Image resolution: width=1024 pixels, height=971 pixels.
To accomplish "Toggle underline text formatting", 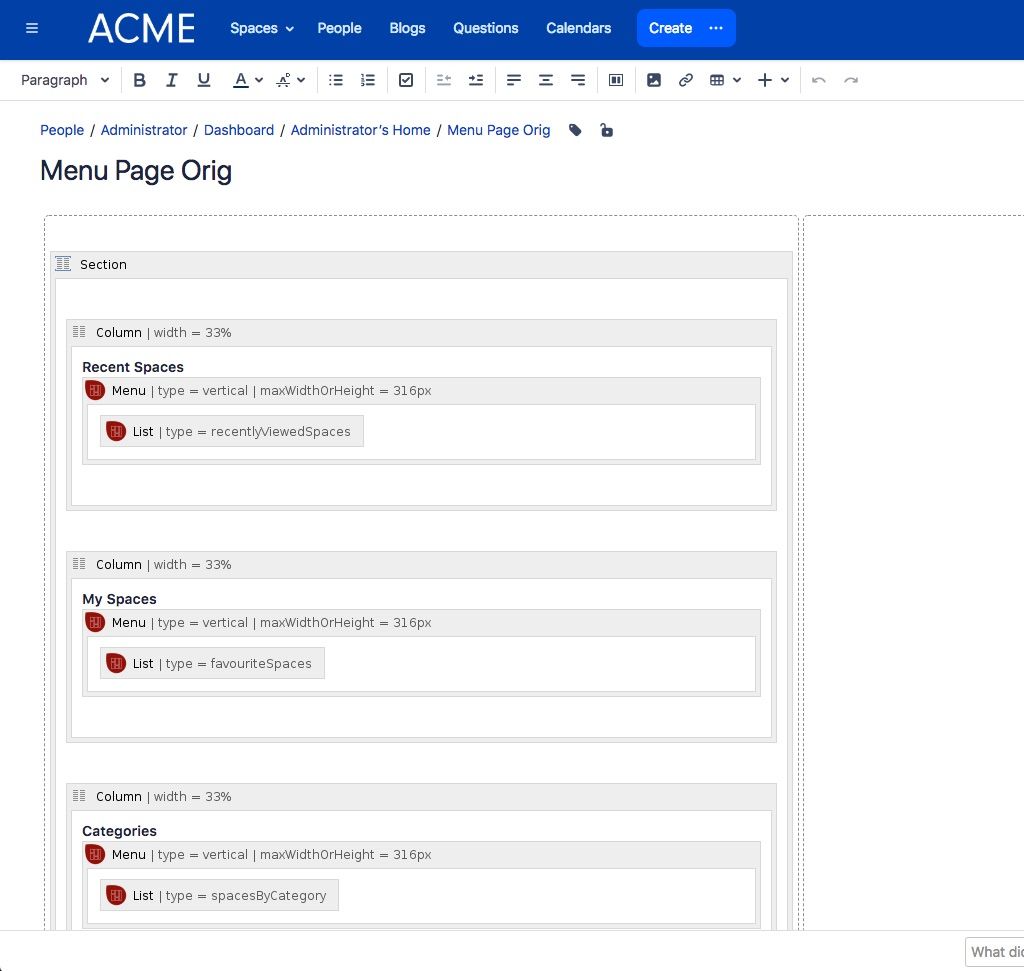I will [x=204, y=80].
